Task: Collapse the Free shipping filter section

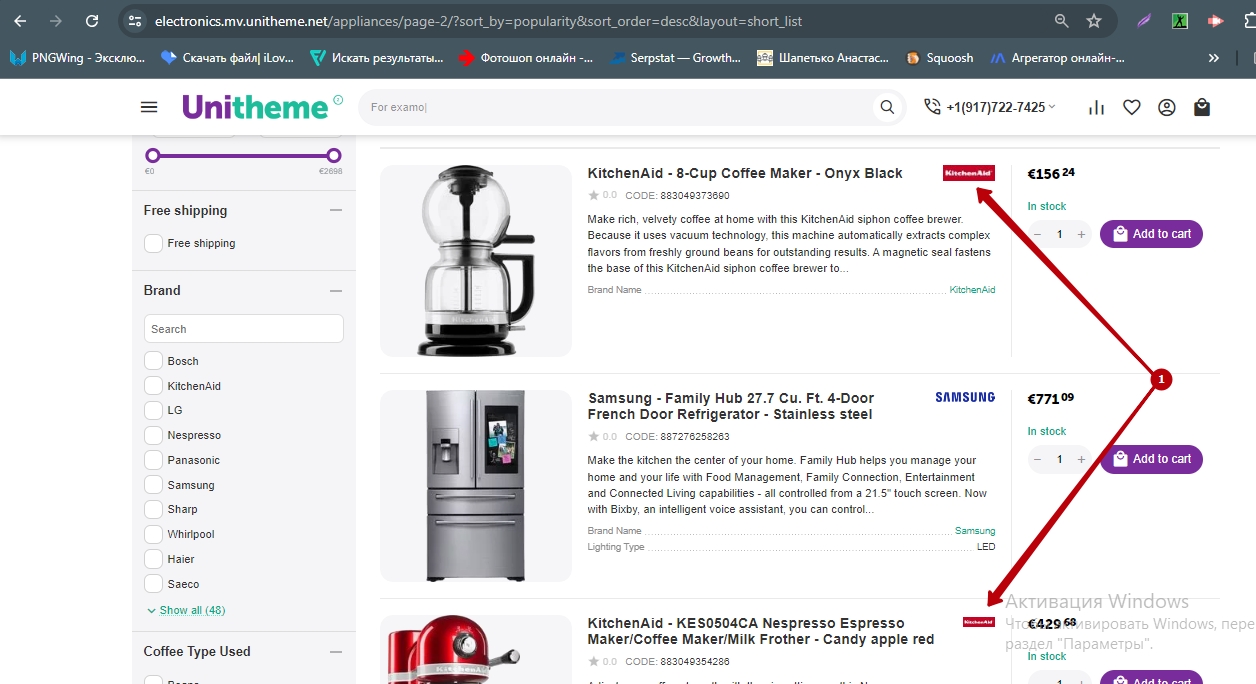Action: [336, 210]
